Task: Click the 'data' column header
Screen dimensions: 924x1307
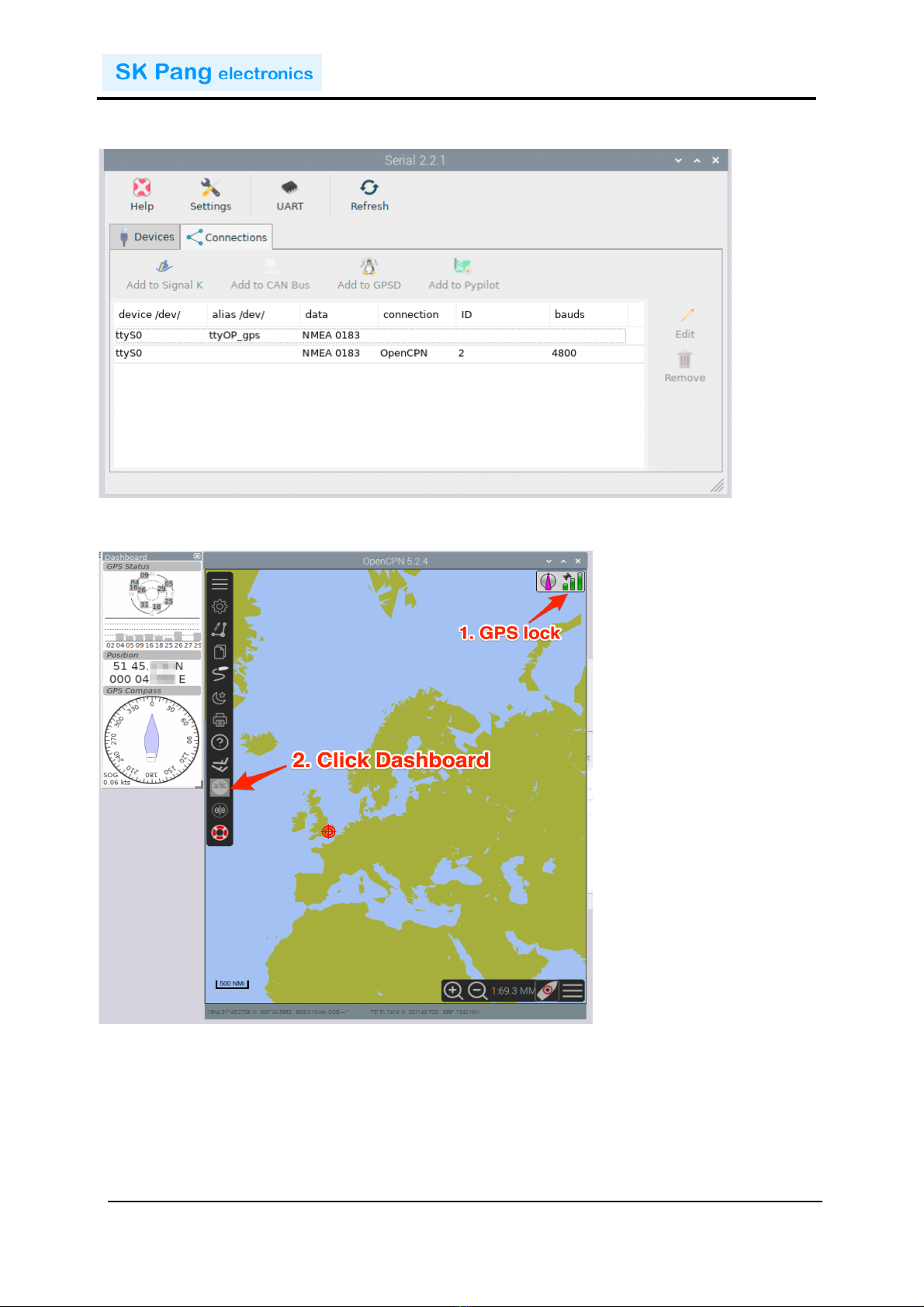Action: click(x=339, y=314)
